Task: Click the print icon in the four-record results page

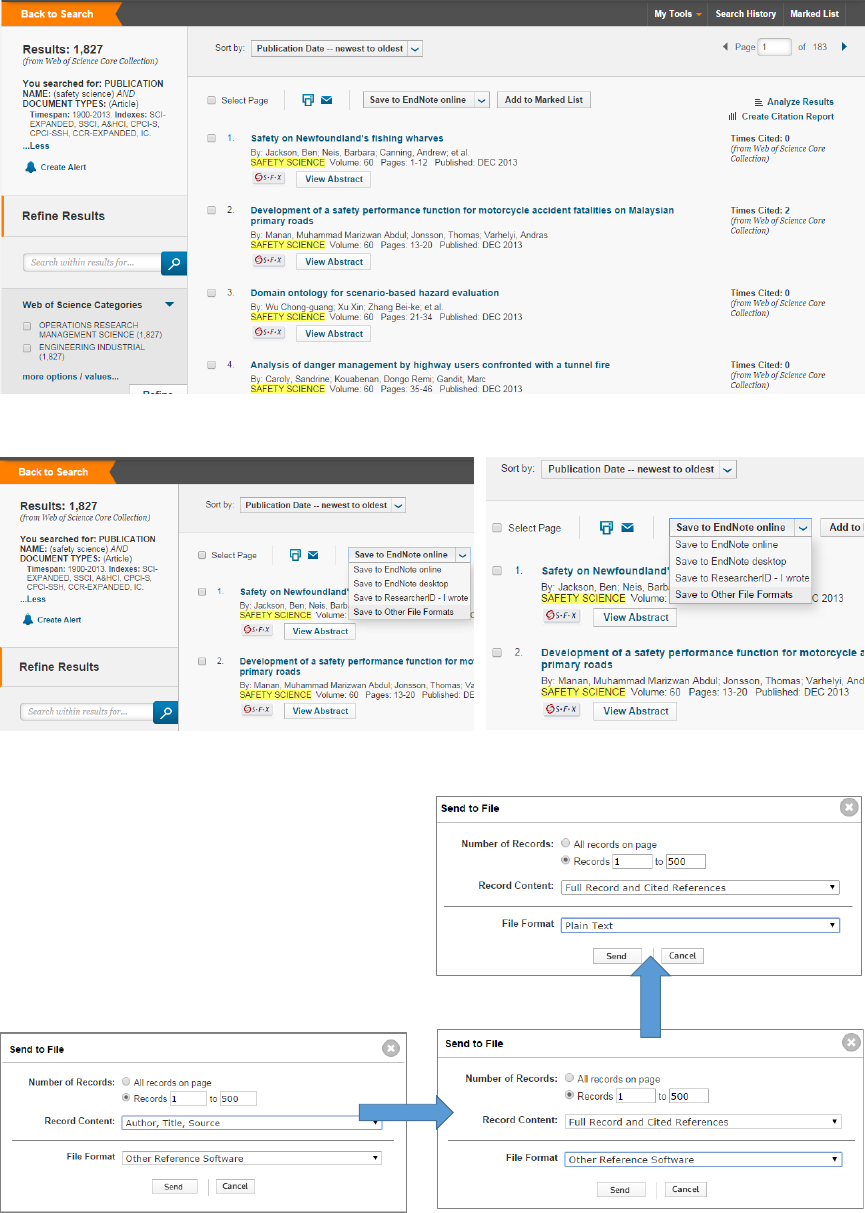Action: tap(308, 100)
